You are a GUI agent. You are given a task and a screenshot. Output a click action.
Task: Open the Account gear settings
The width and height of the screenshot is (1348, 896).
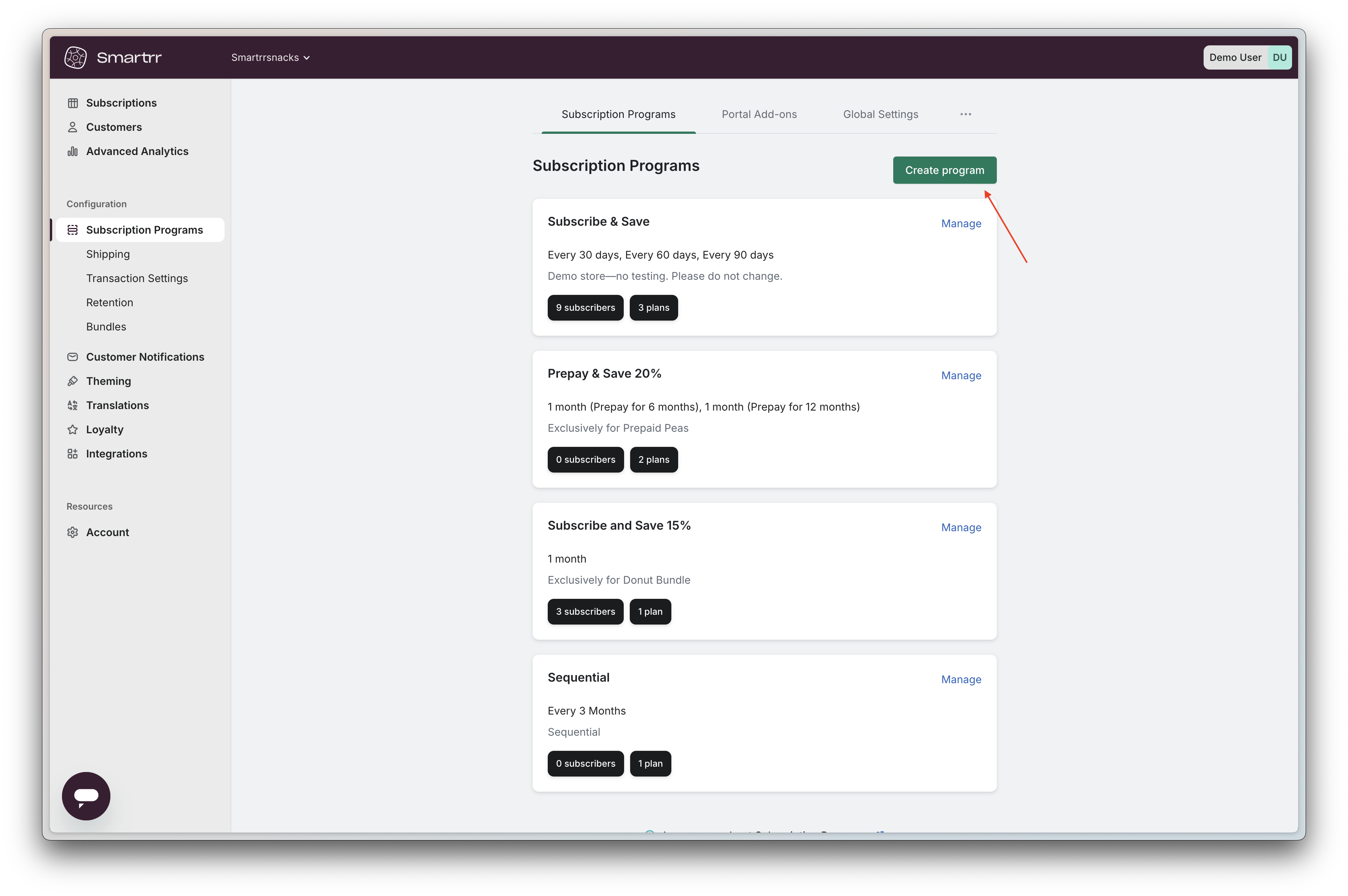[73, 532]
